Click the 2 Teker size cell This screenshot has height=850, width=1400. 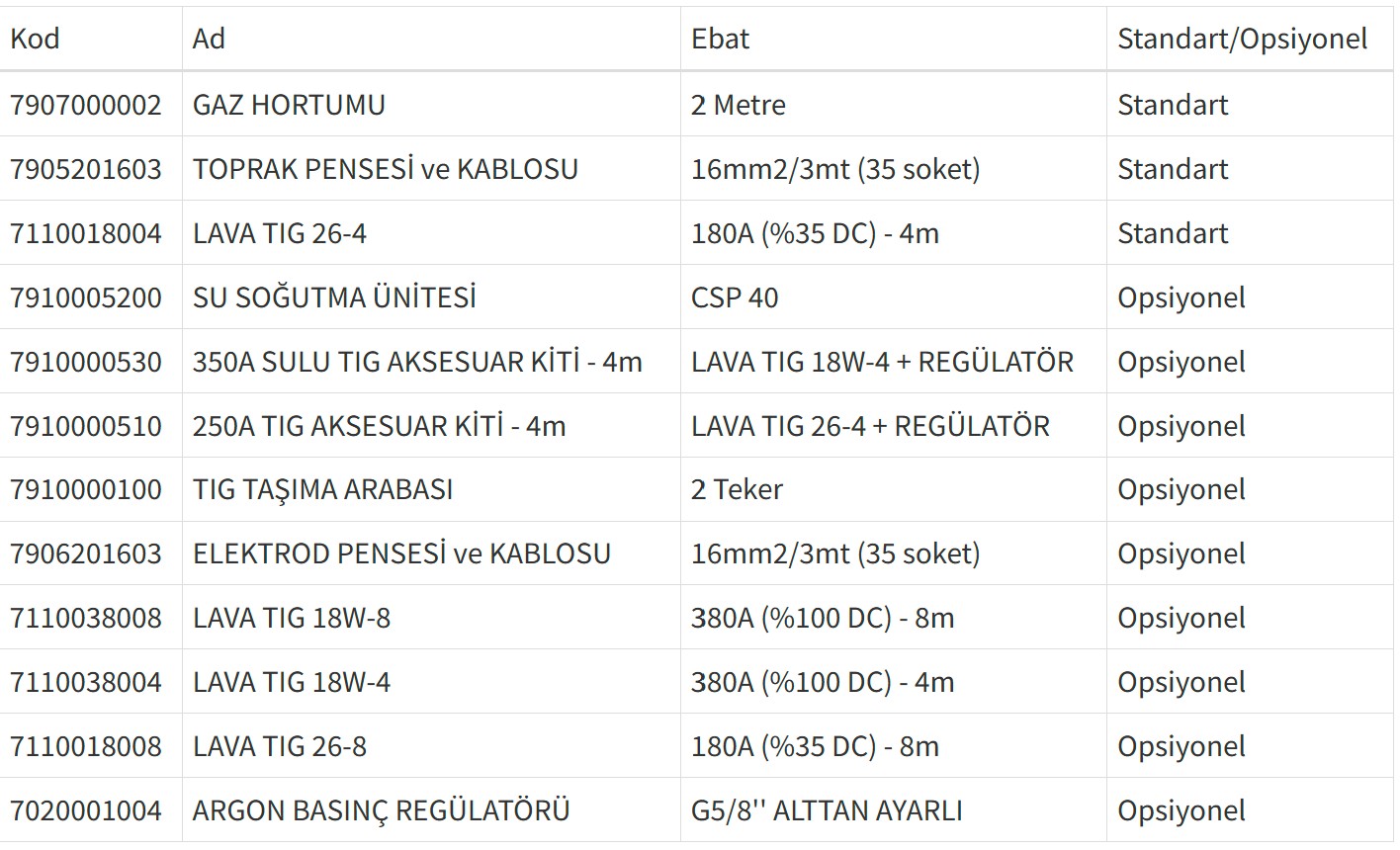pyautogui.click(x=737, y=489)
